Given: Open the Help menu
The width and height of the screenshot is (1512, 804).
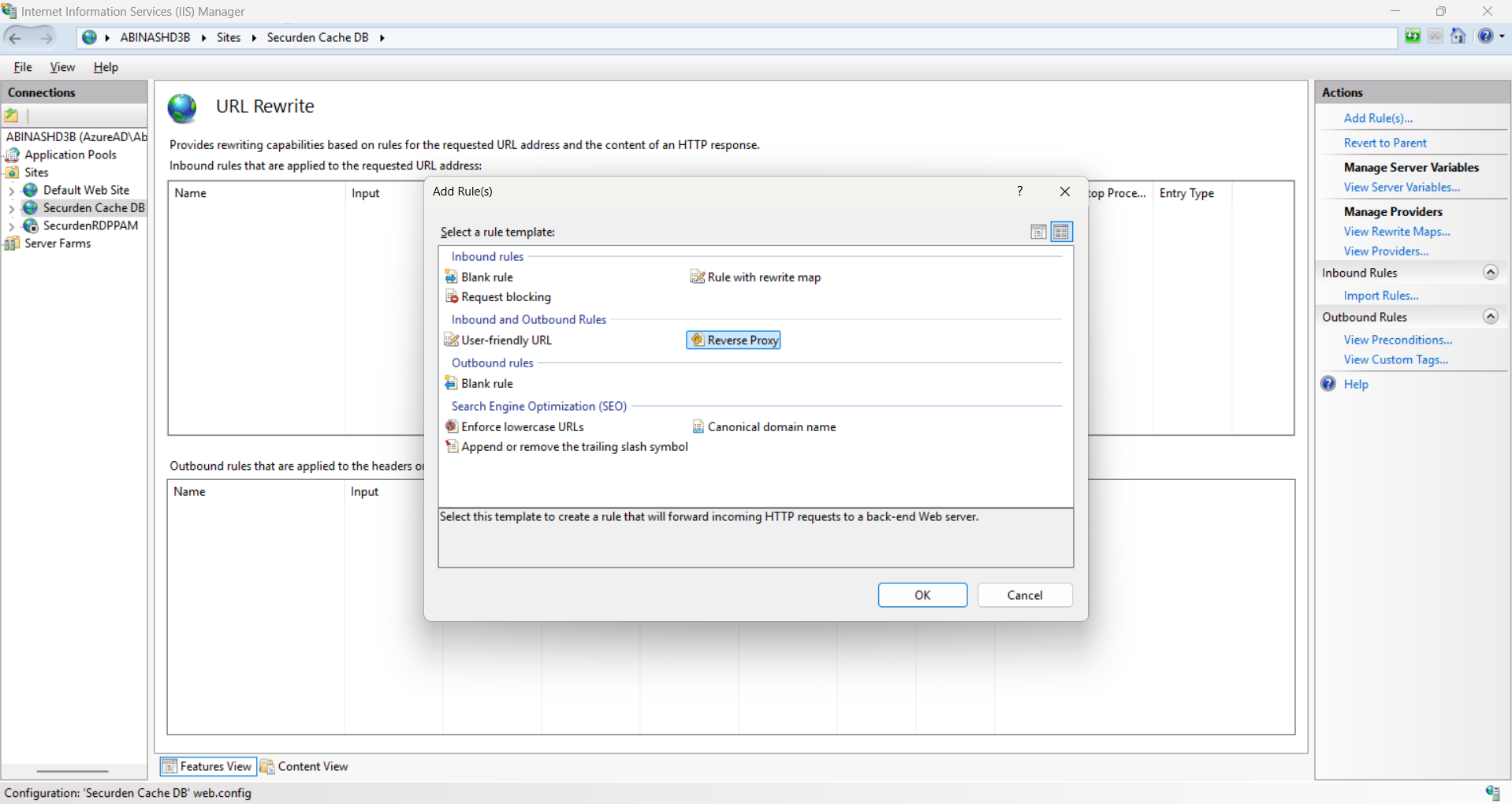Looking at the screenshot, I should (106, 67).
